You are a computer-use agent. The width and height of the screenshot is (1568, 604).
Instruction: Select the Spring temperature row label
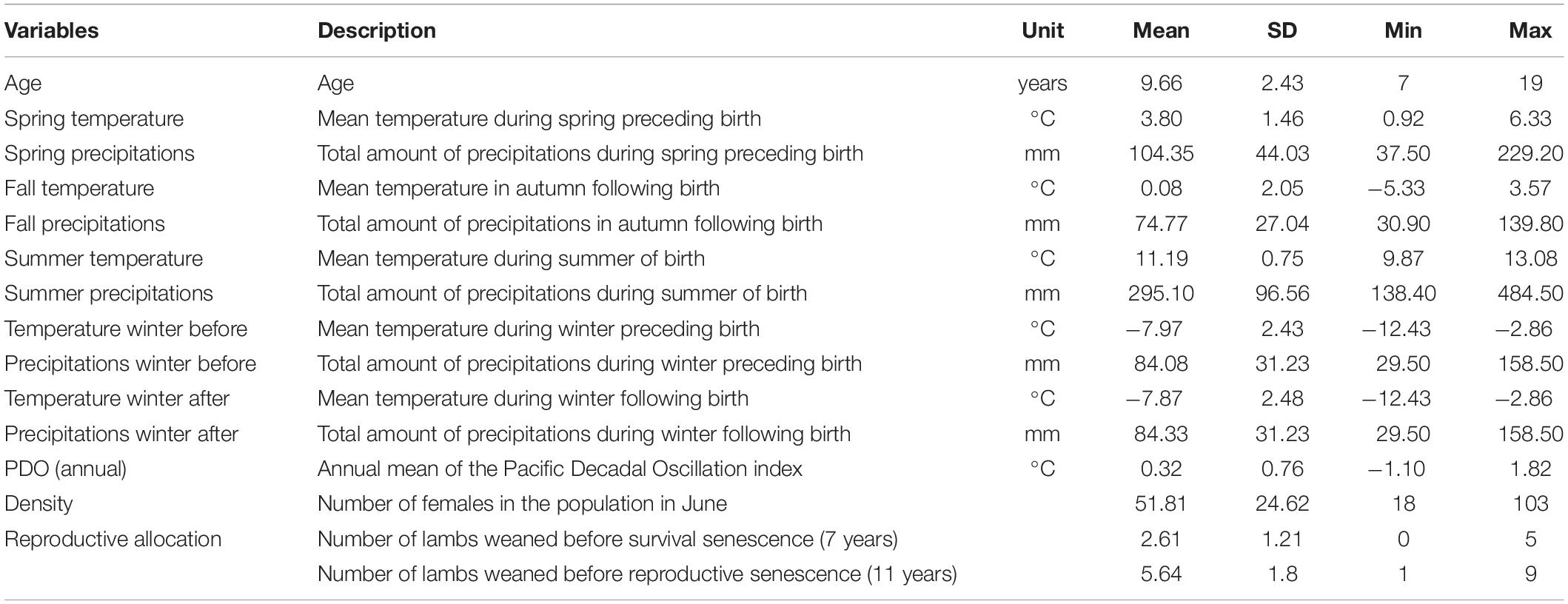click(94, 118)
